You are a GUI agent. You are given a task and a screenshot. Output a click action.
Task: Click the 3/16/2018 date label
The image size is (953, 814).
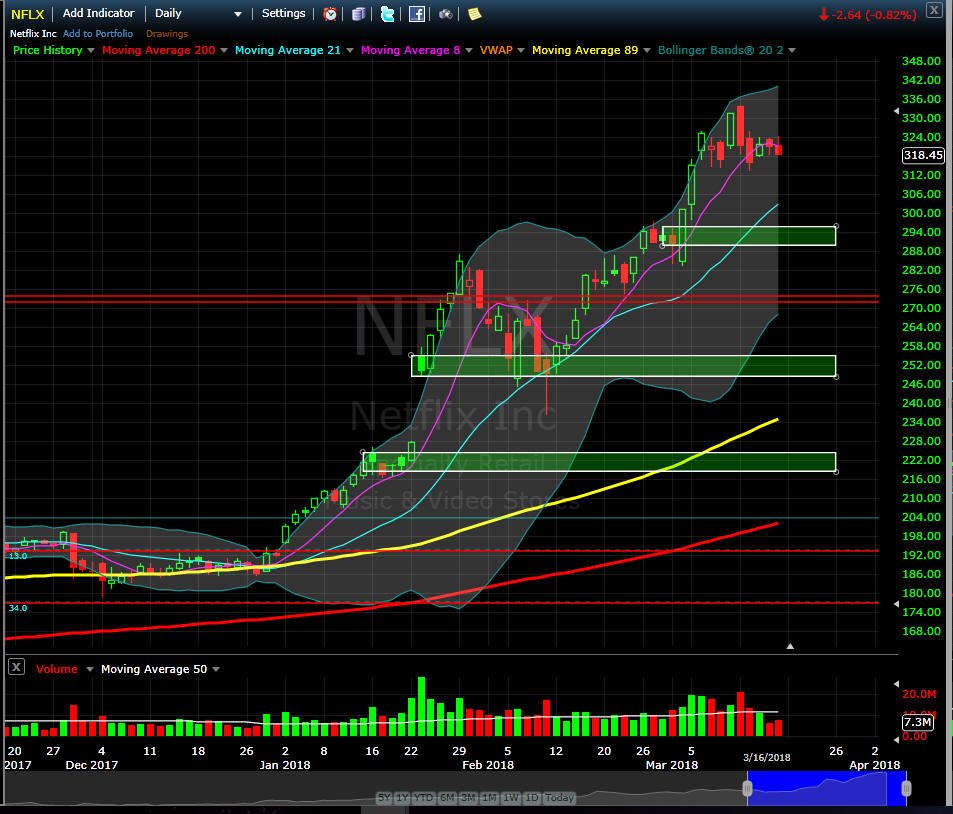(x=767, y=757)
